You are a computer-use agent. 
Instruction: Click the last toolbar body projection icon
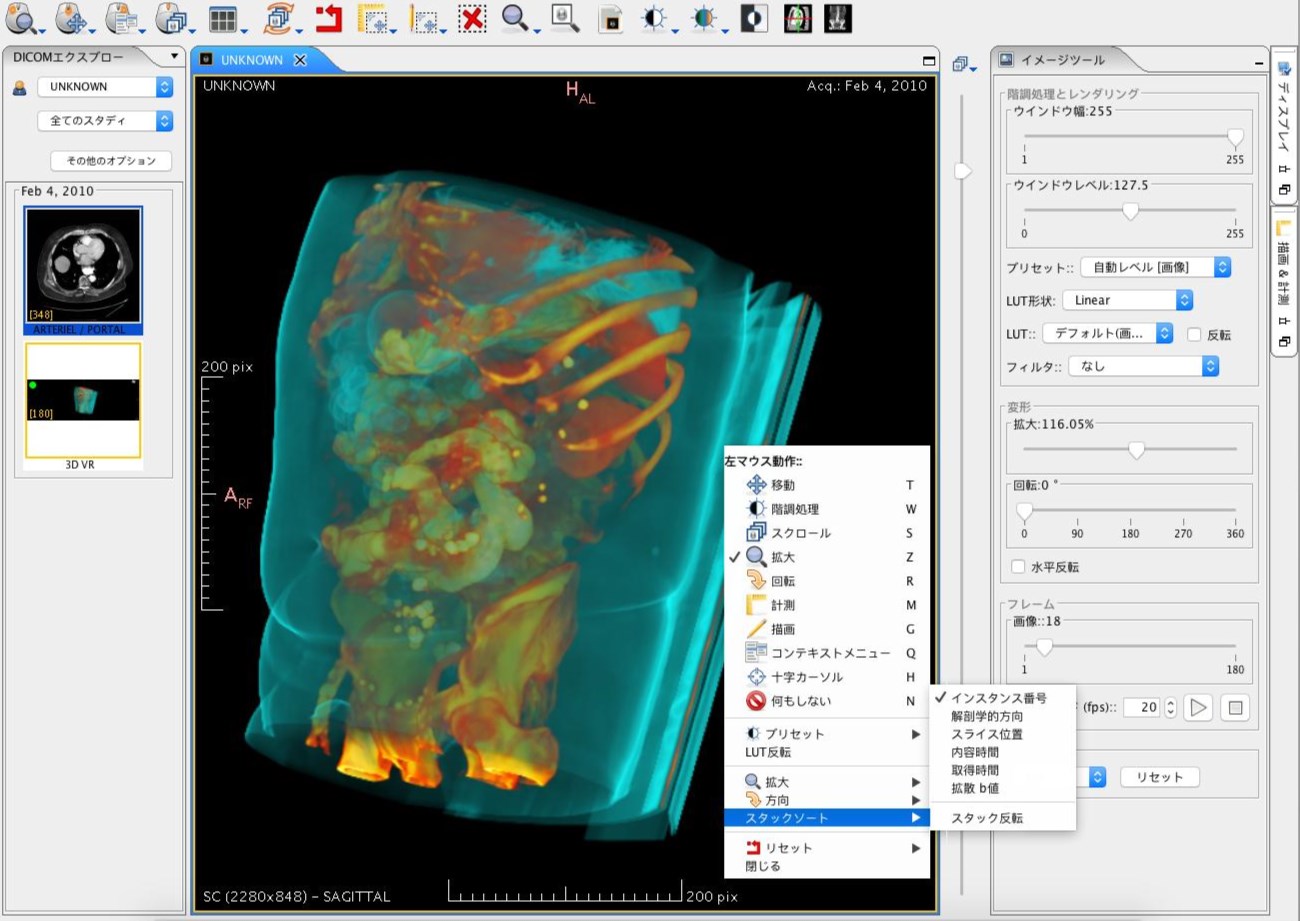838,18
